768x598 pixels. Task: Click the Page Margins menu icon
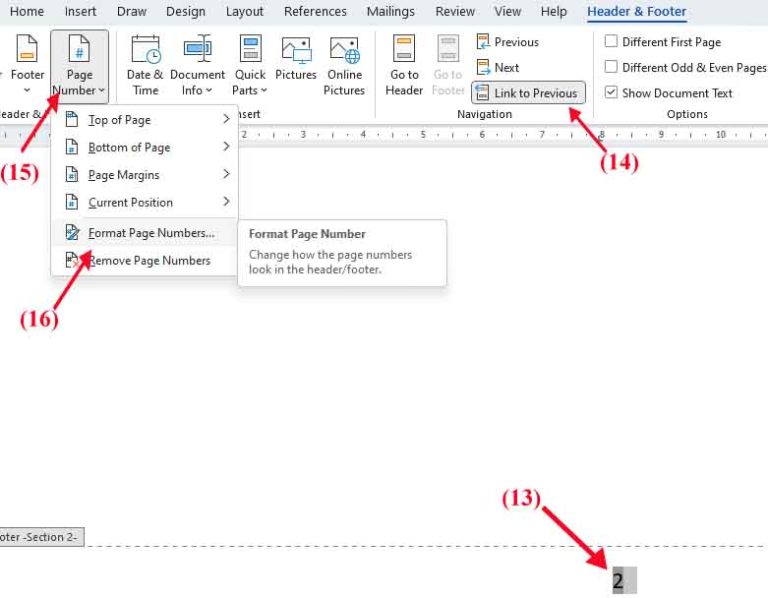click(x=72, y=174)
